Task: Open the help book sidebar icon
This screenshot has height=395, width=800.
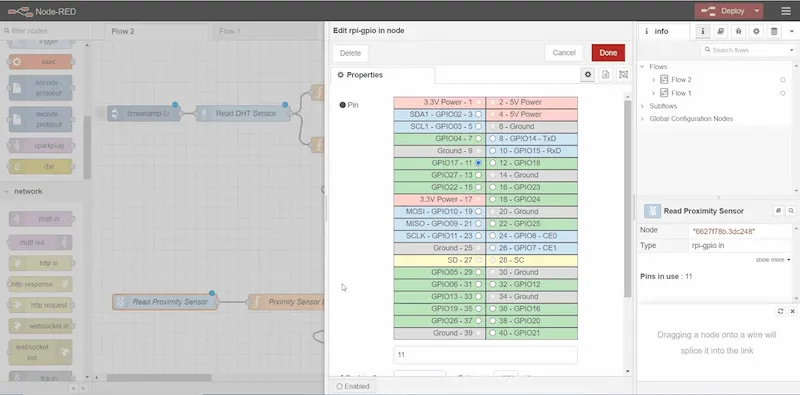Action: (720, 31)
